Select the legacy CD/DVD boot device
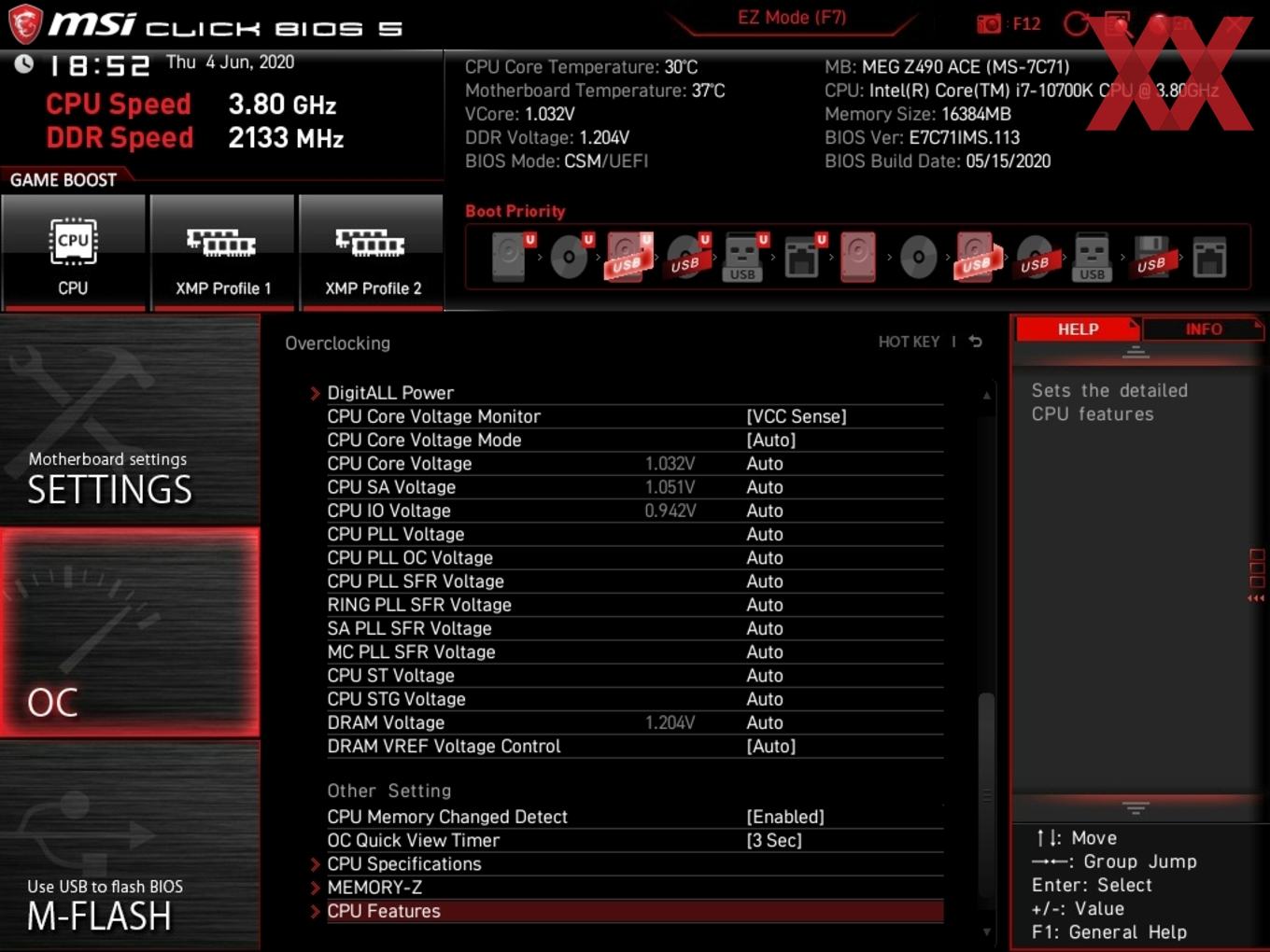The image size is (1270, 952). [918, 257]
